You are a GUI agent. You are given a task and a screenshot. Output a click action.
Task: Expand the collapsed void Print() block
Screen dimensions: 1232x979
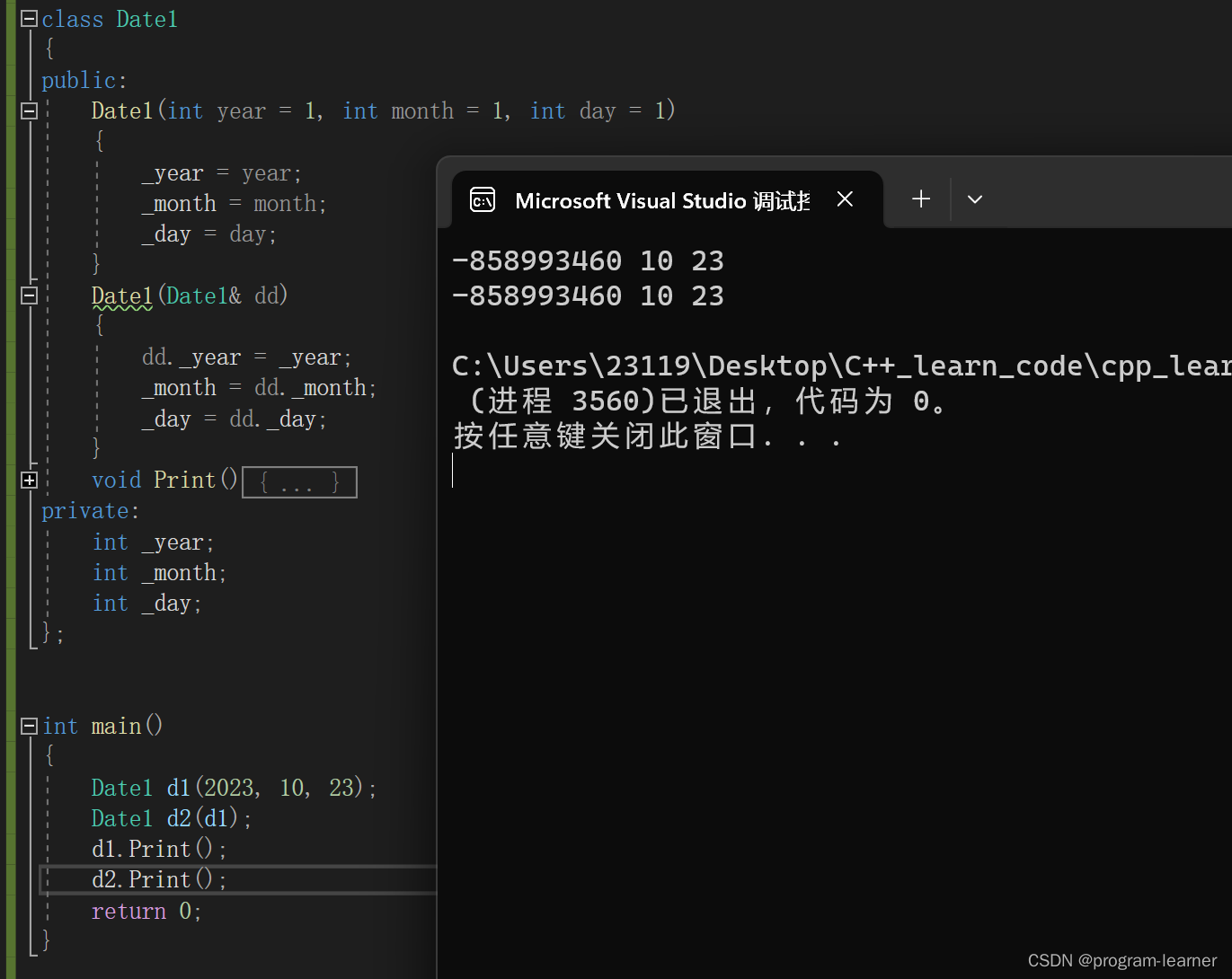tap(30, 481)
